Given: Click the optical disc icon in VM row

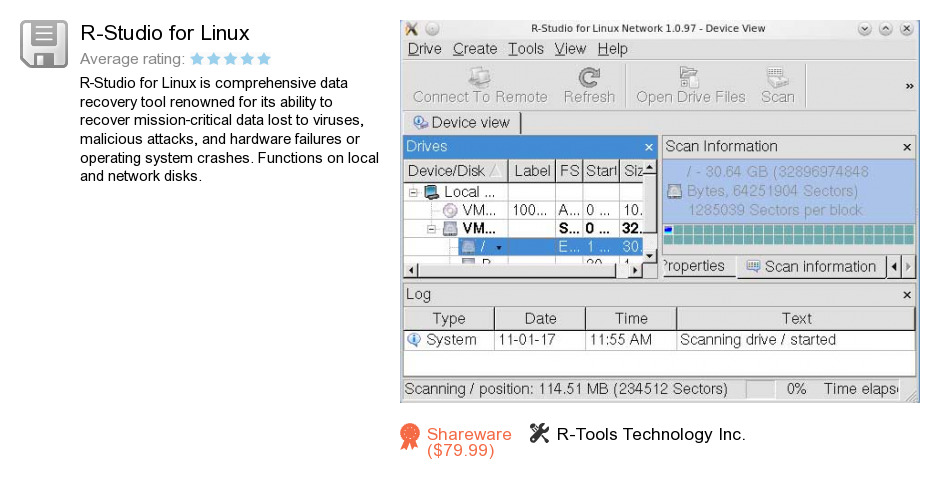Looking at the screenshot, I should 450,210.
